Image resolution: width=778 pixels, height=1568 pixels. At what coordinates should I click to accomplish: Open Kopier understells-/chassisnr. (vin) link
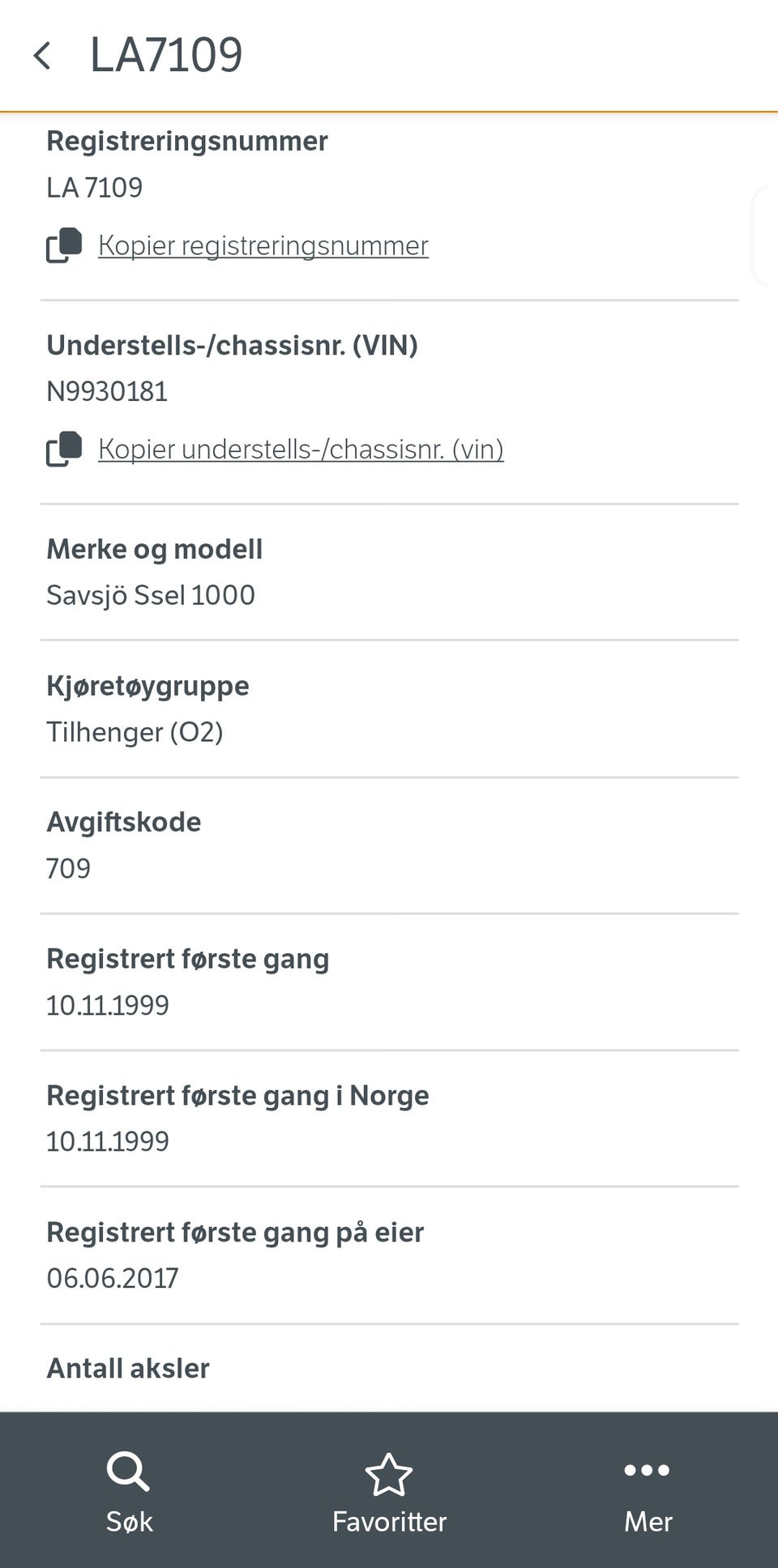point(301,449)
